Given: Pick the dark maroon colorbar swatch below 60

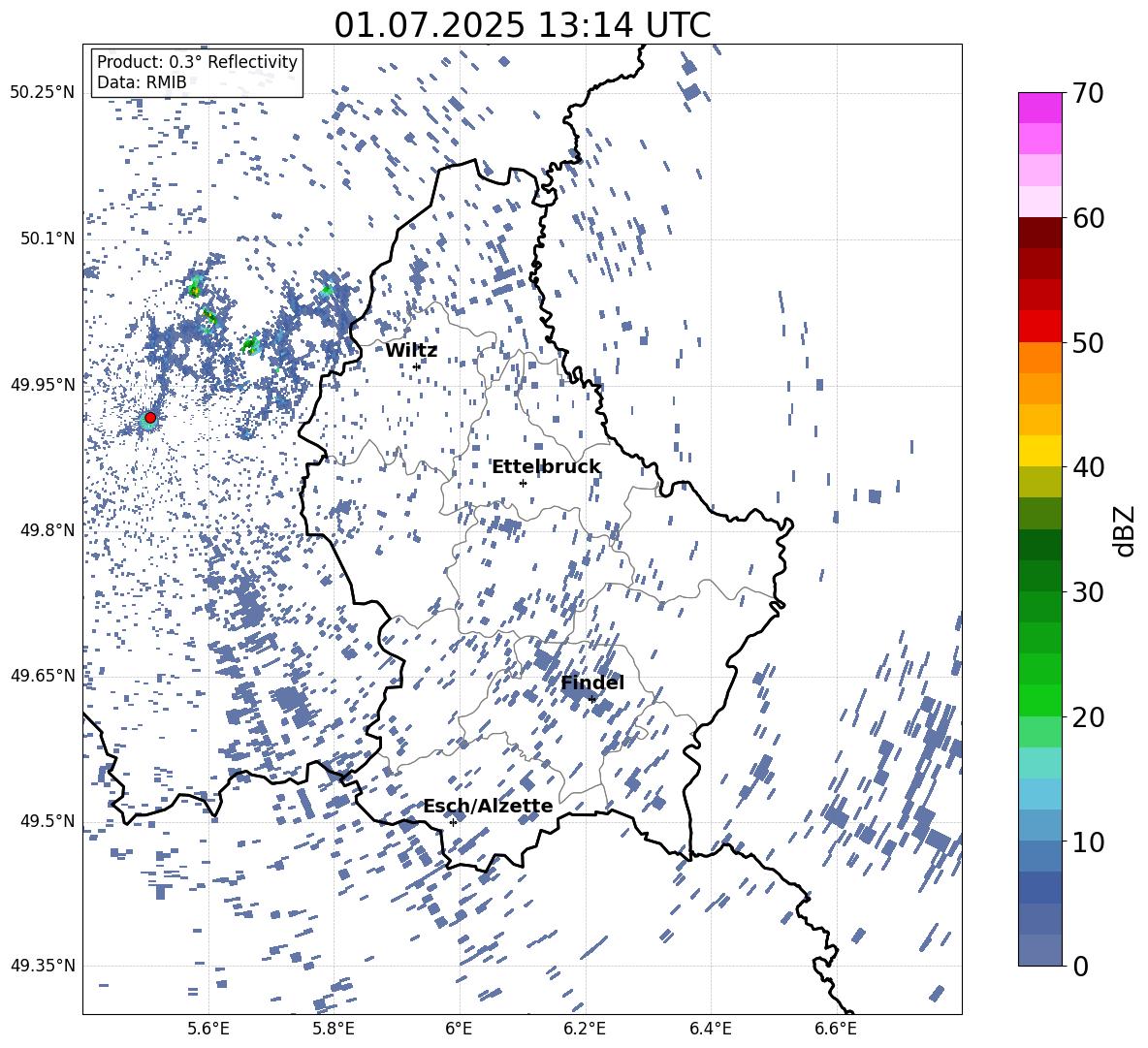Looking at the screenshot, I should 1039,233.
